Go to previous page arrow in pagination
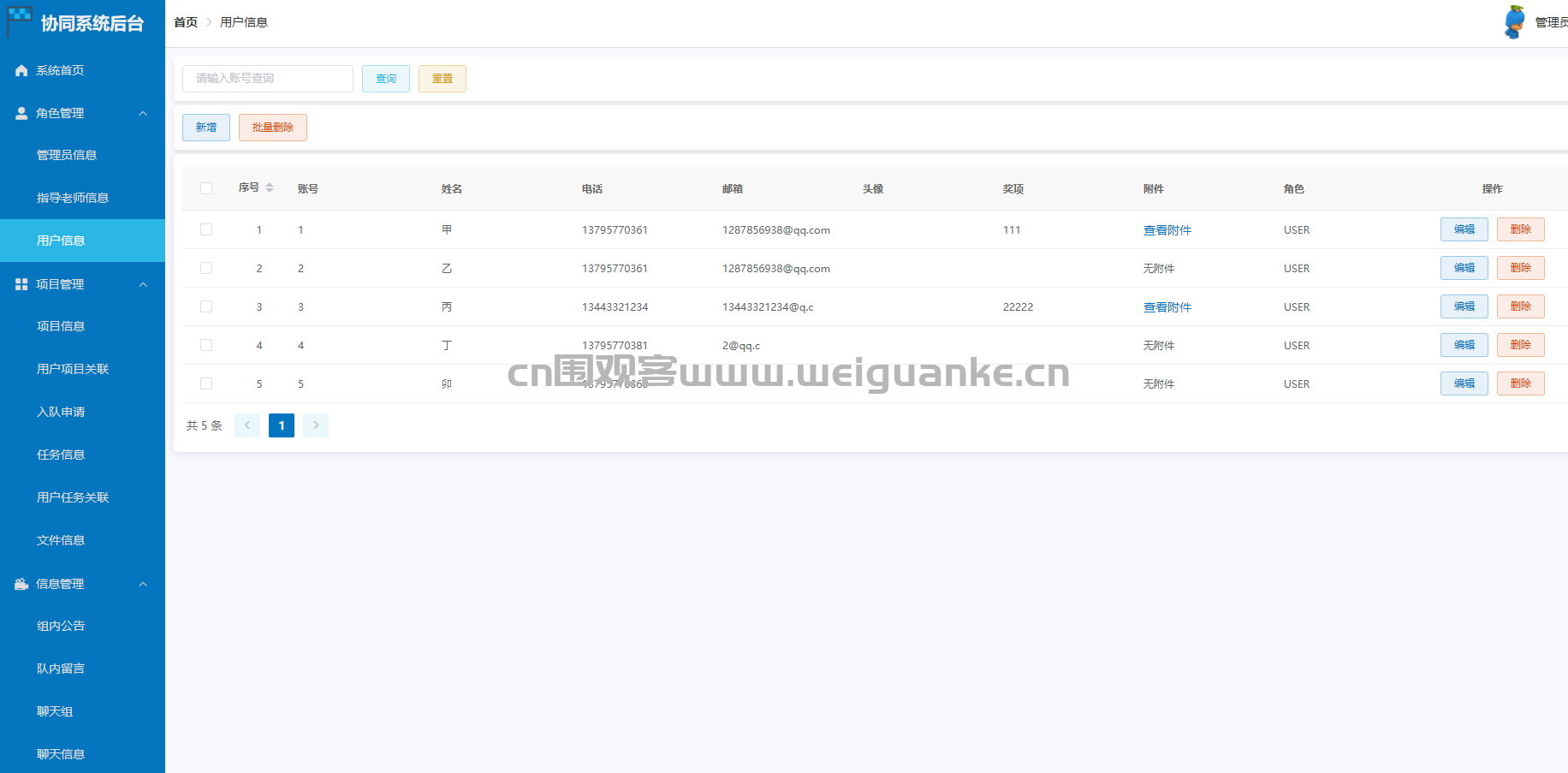 (247, 425)
